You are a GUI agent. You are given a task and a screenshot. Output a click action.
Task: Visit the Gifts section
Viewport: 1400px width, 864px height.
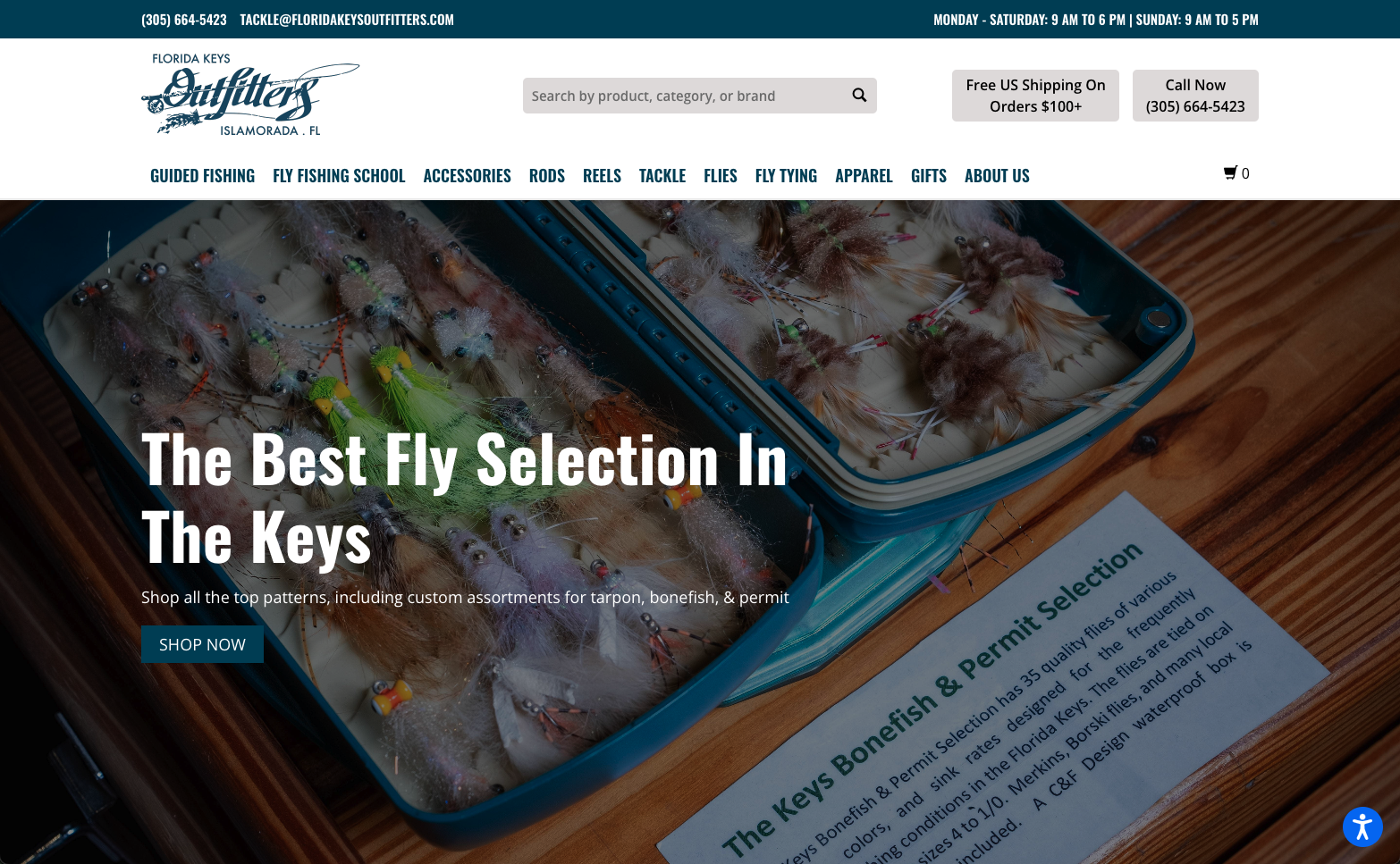[928, 176]
